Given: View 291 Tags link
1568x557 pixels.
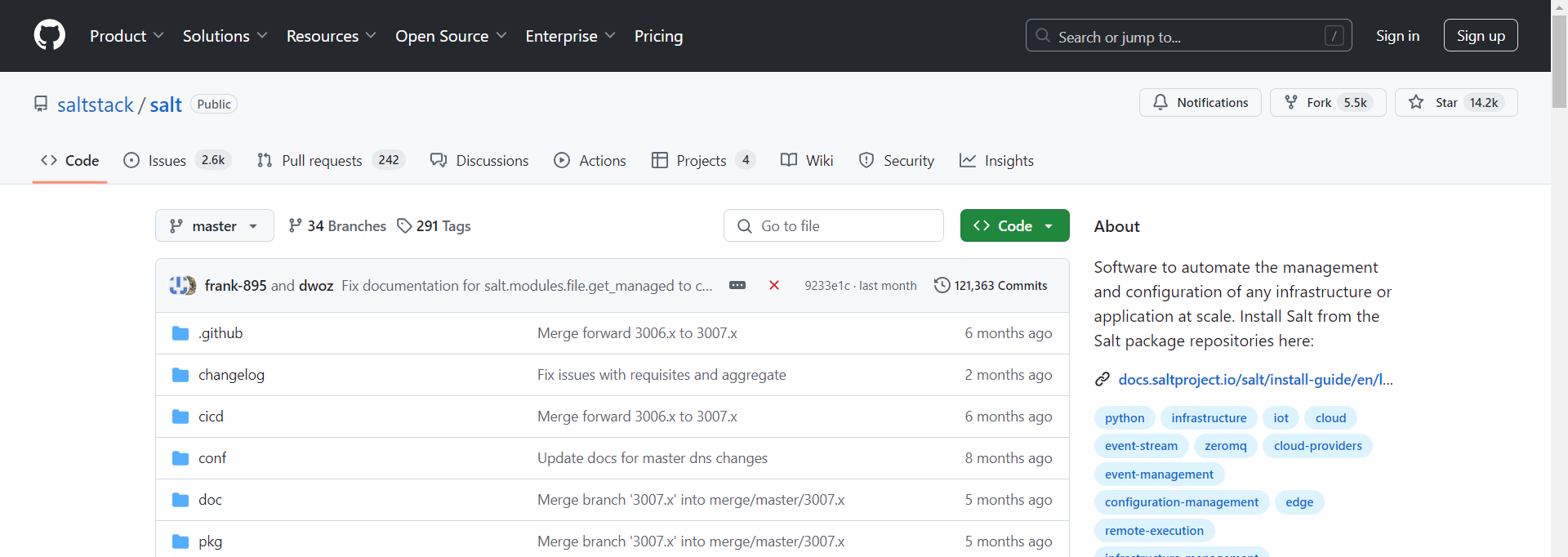Looking at the screenshot, I should pyautogui.click(x=434, y=225).
